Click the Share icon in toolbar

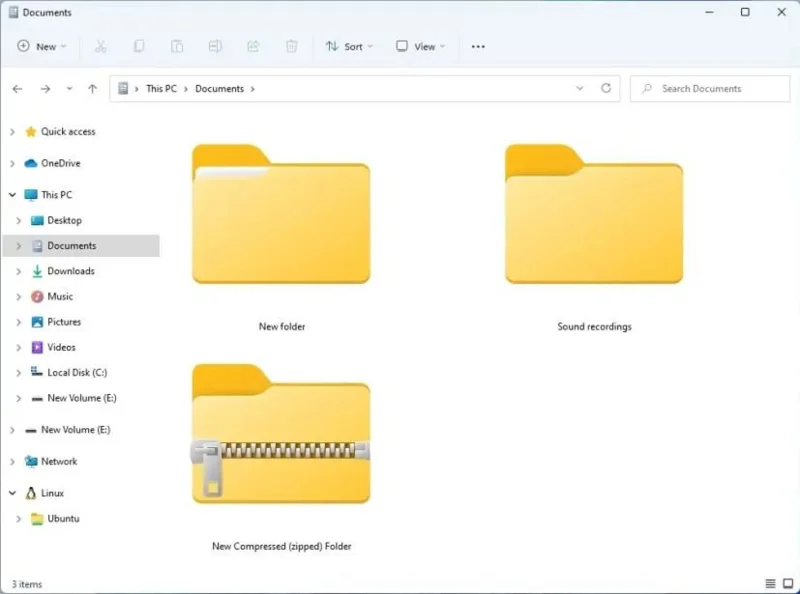(253, 46)
